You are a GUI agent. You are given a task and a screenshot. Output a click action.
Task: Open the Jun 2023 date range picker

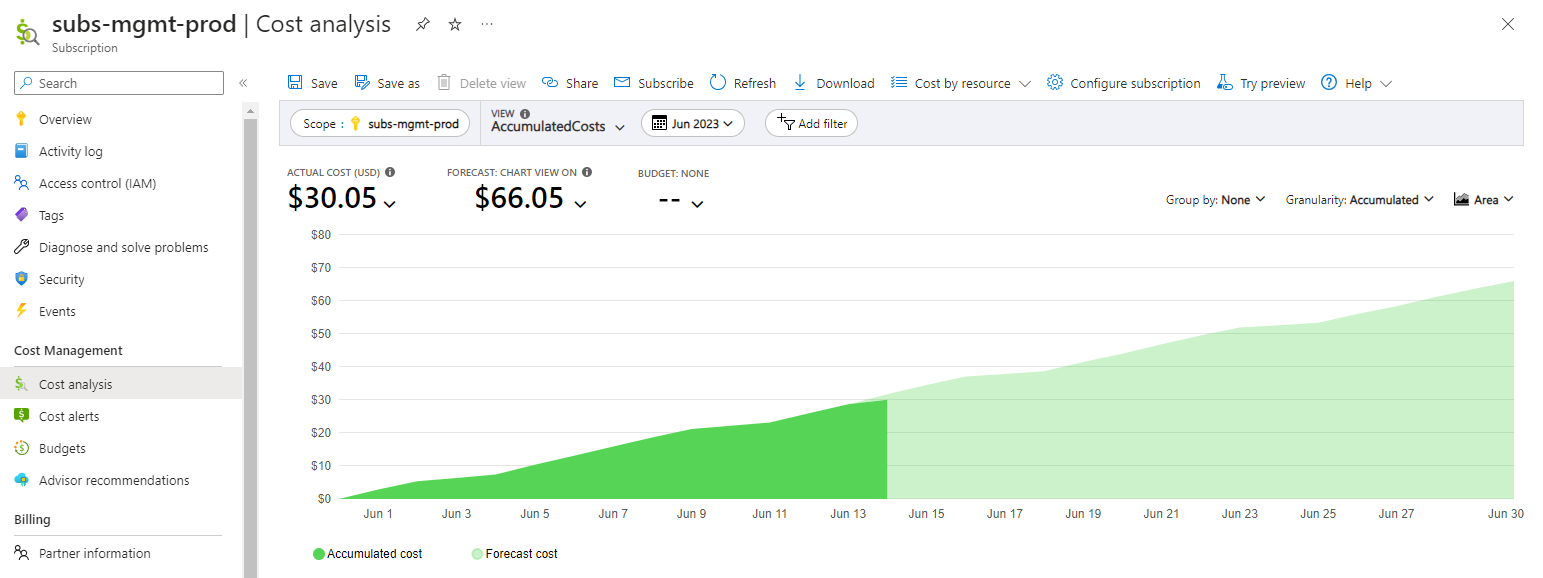(x=693, y=123)
